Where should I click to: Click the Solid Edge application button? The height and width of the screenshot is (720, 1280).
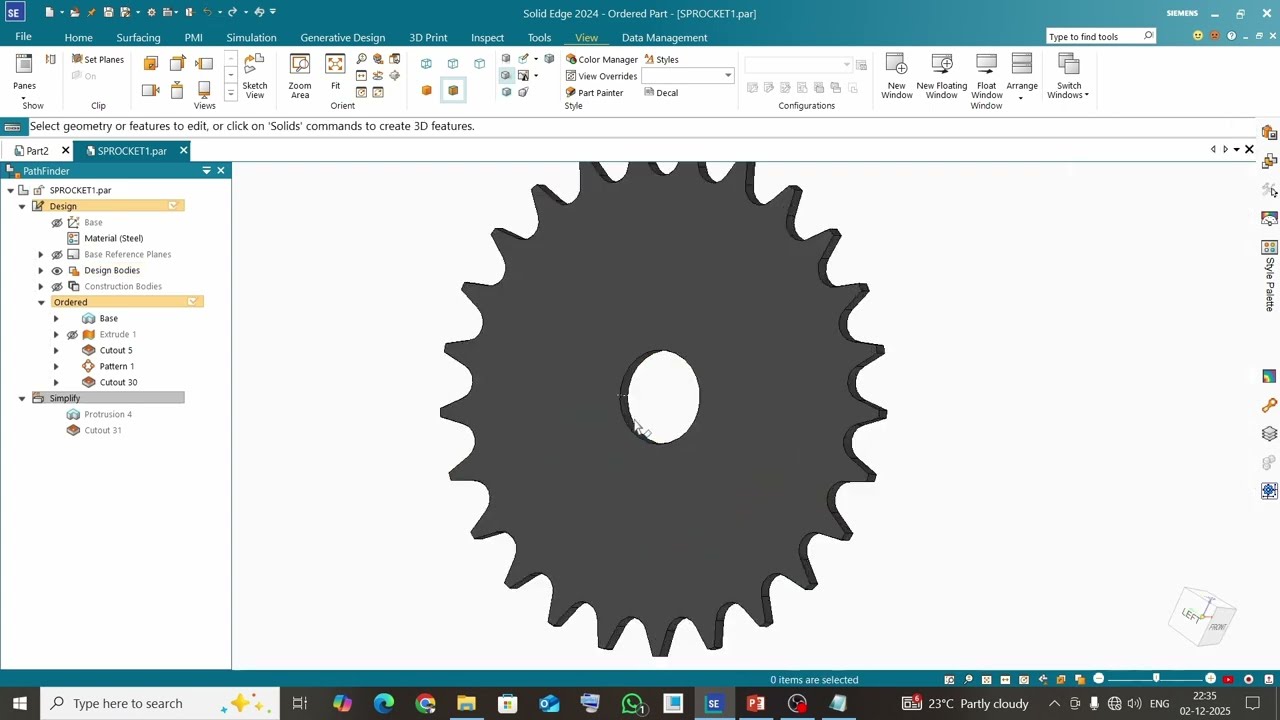click(14, 13)
